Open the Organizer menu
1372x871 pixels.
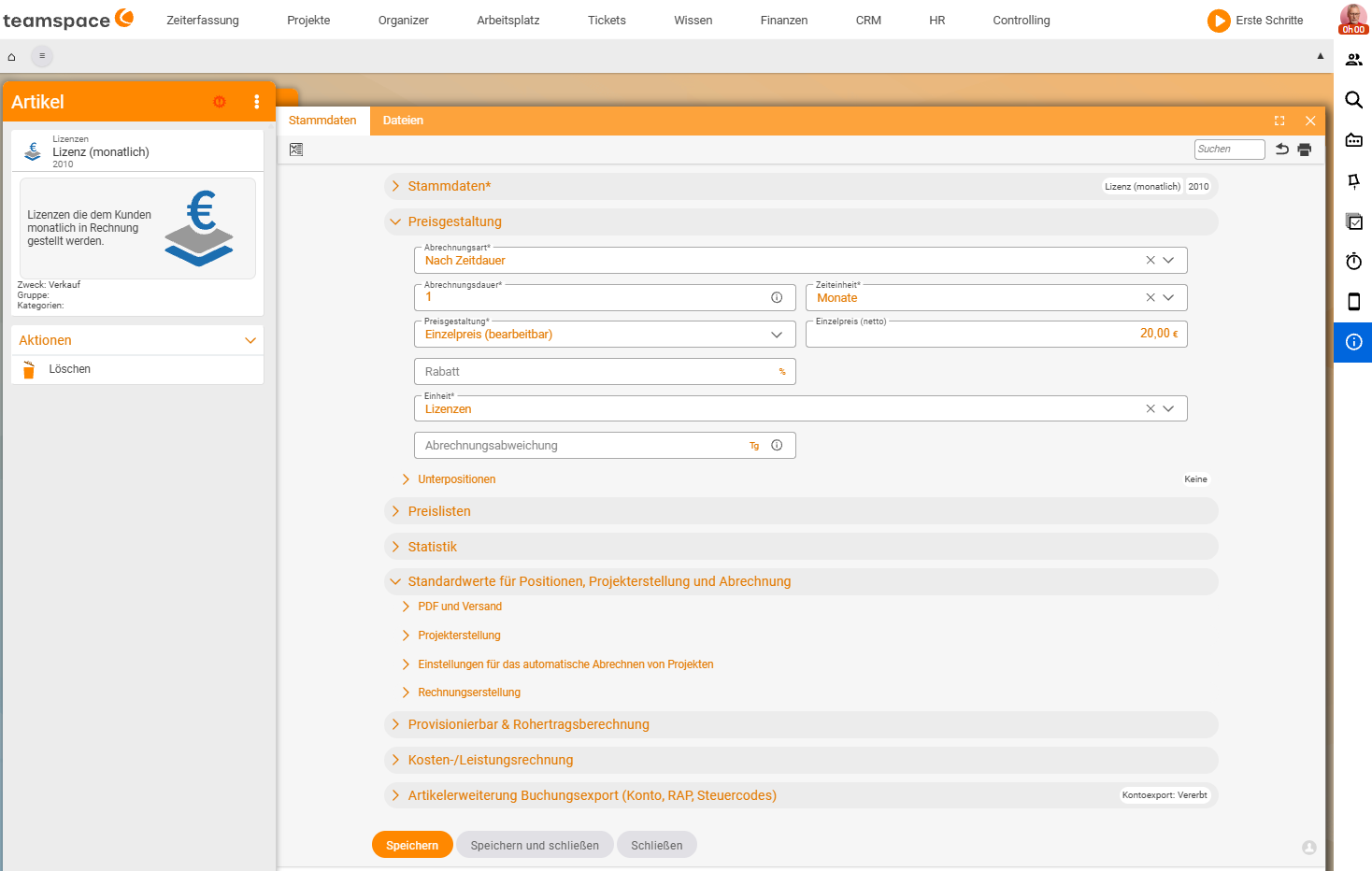[x=404, y=20]
